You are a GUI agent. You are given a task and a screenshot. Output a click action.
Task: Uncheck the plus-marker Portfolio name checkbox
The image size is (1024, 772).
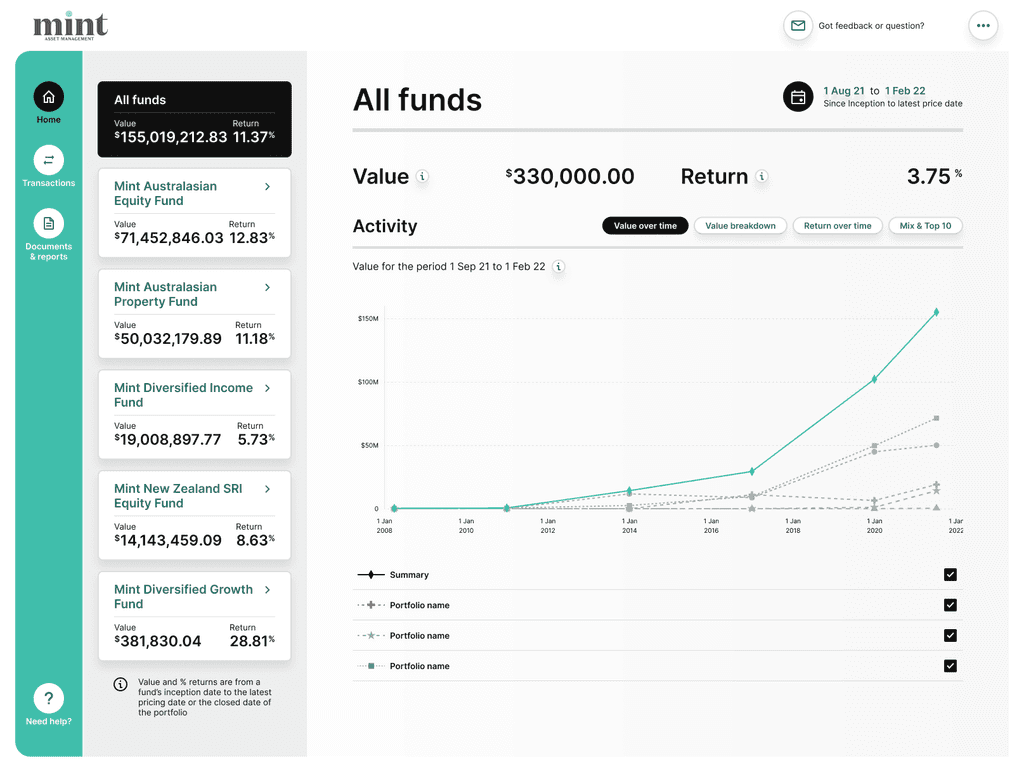[x=950, y=605]
